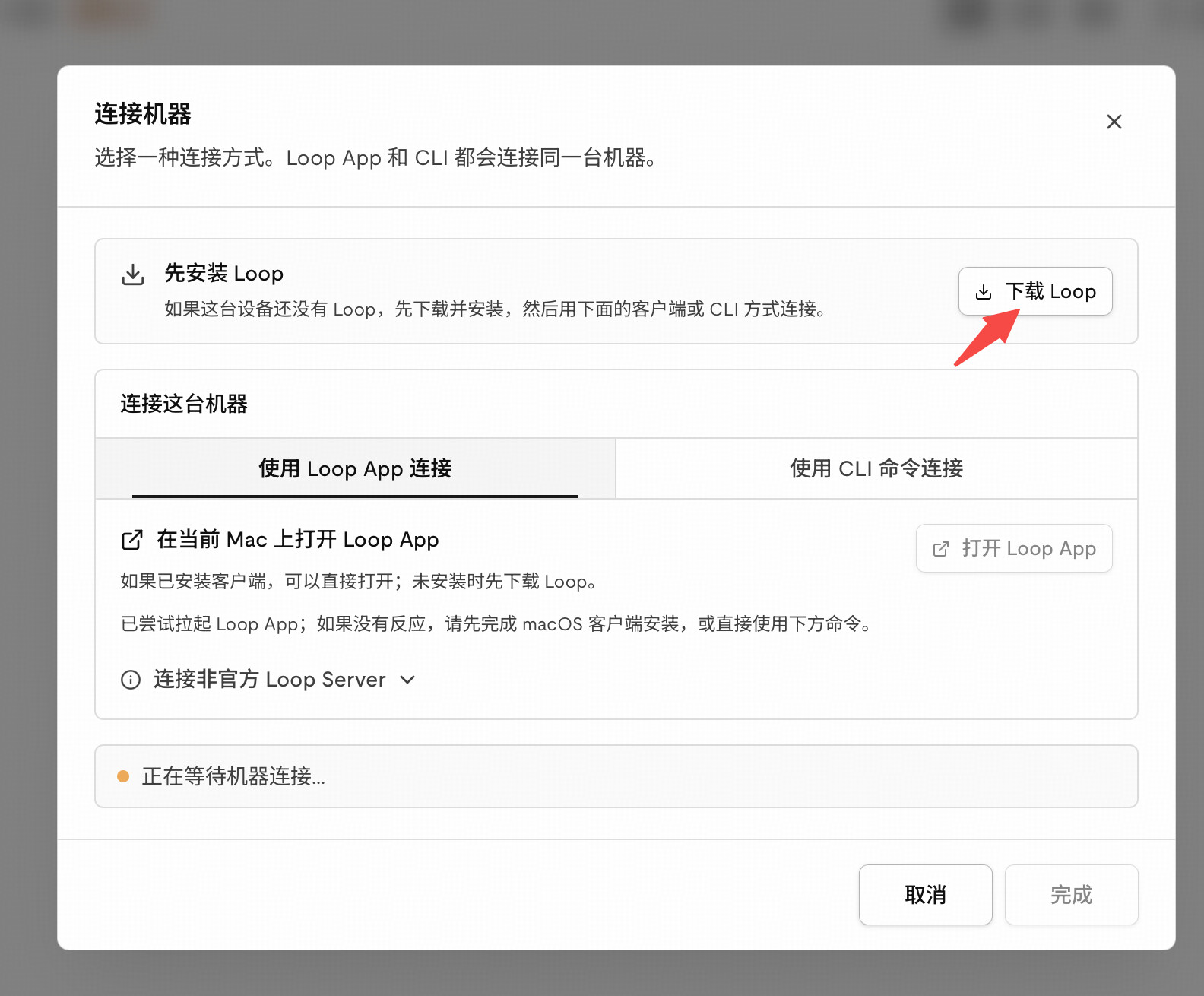Click the 正在等待机器连接 status bar
Screen dimensions: 1204x996
tap(616, 776)
